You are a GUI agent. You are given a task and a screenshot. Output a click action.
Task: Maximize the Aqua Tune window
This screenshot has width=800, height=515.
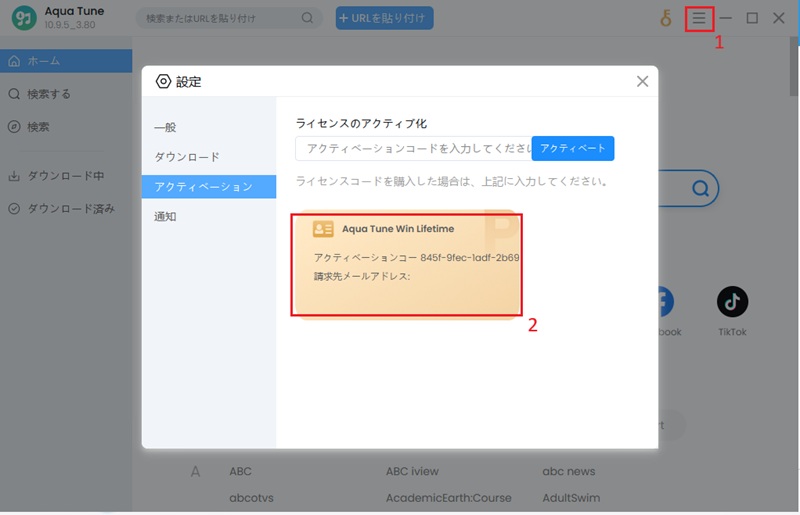coord(752,18)
